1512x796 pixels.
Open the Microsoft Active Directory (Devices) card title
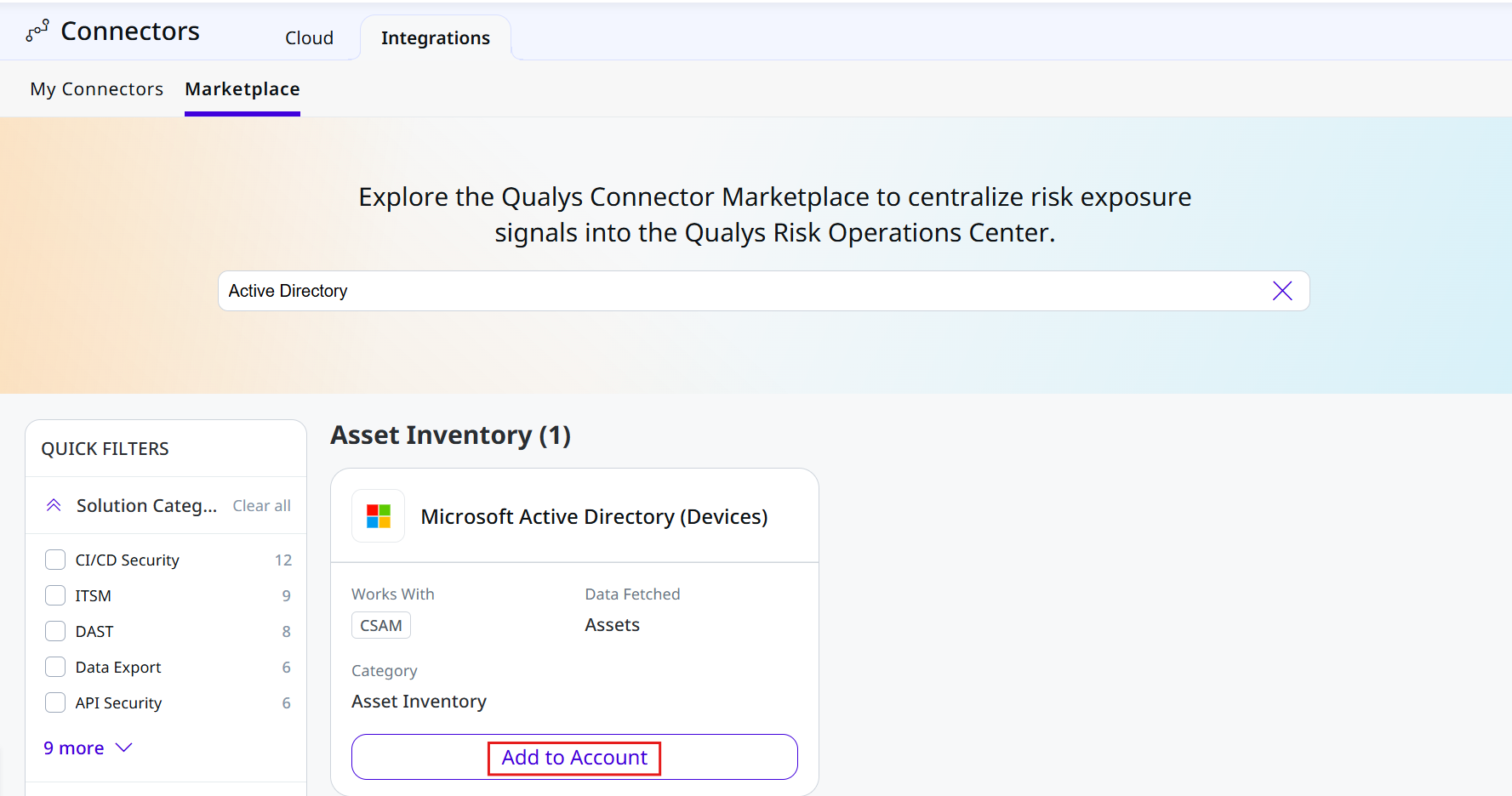[x=594, y=517]
